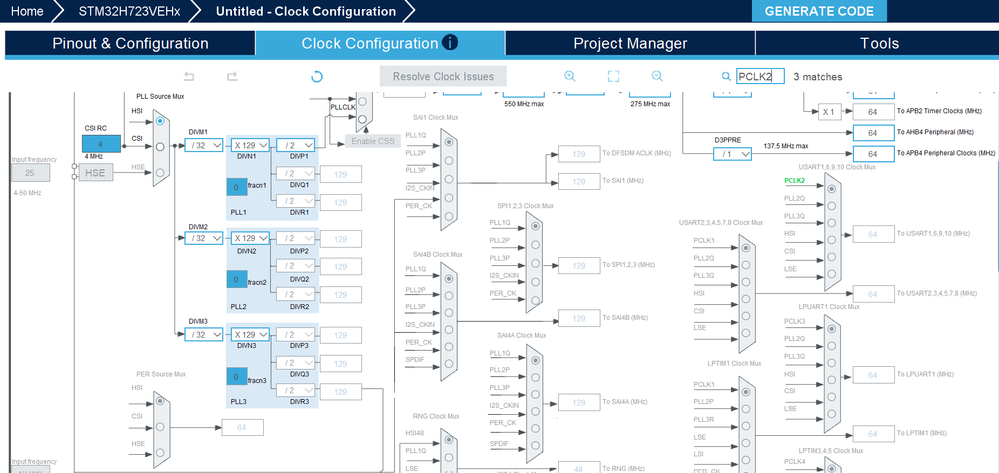Select PLL2P in the SAI1 Clock Mux
This screenshot has width=999, height=473.
449,161
